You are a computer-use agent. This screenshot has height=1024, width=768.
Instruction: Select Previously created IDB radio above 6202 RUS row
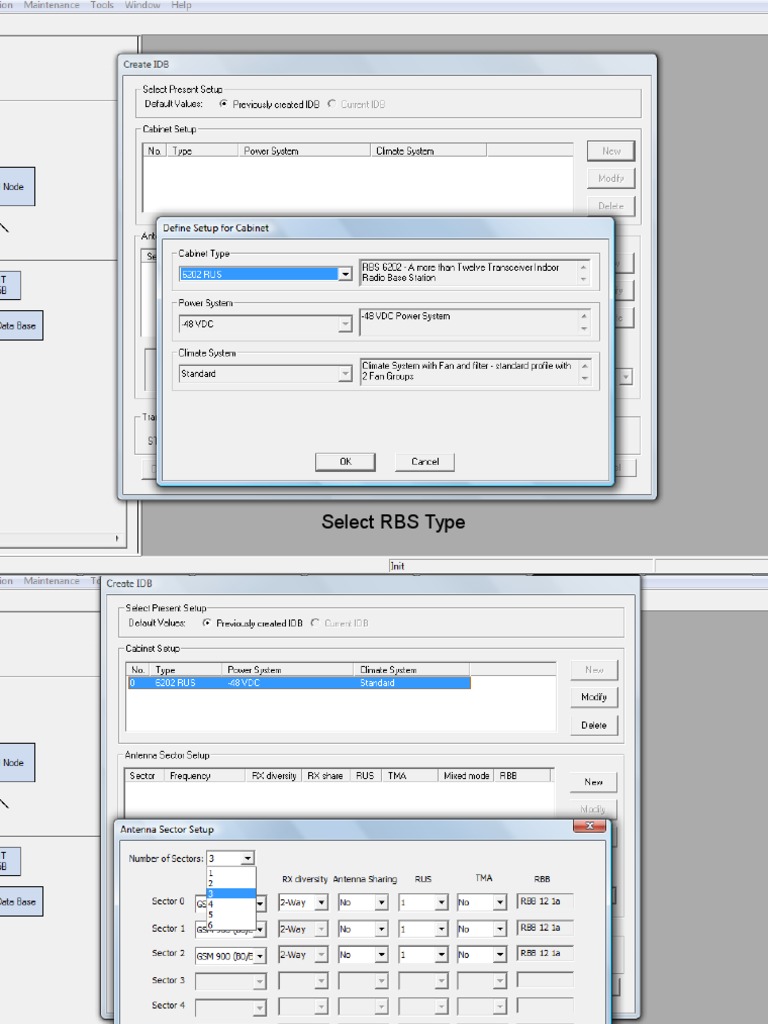tap(207, 623)
